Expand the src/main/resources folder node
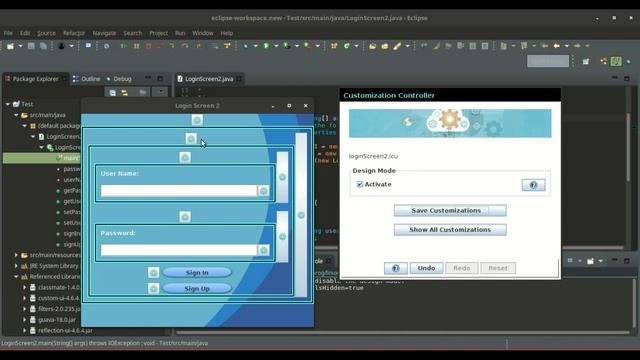Viewport: 640px width, 360px height. (16, 255)
